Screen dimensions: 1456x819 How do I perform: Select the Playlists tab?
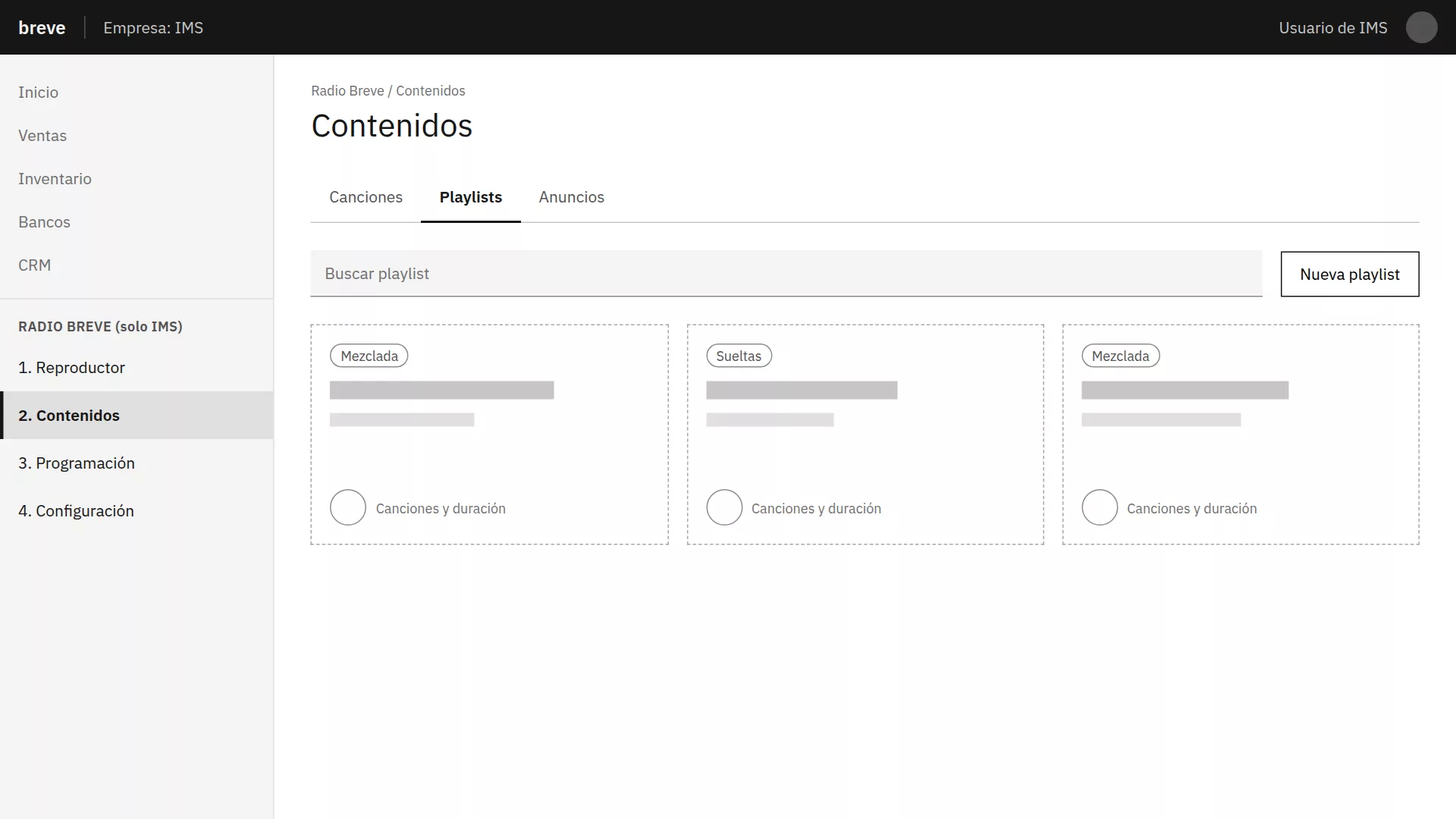click(470, 197)
